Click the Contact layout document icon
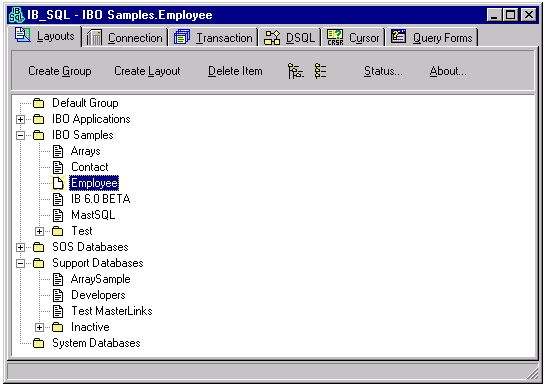The width and height of the screenshot is (546, 387). pos(58,167)
